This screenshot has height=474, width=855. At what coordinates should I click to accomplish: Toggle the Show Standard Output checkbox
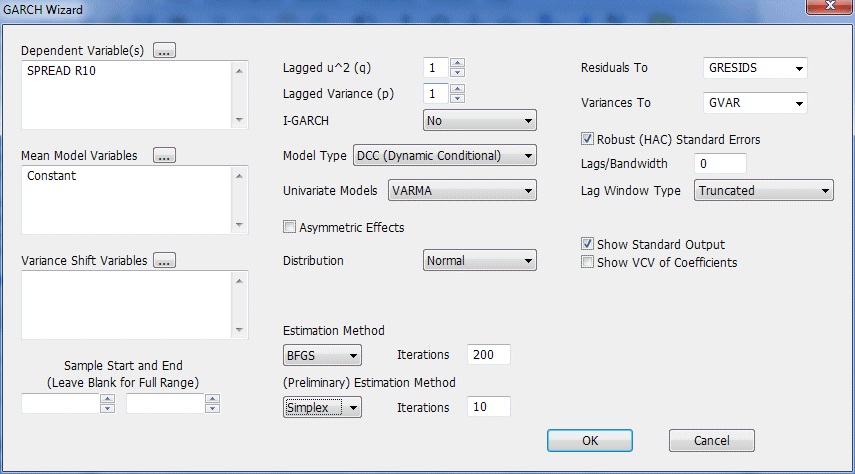(588, 244)
